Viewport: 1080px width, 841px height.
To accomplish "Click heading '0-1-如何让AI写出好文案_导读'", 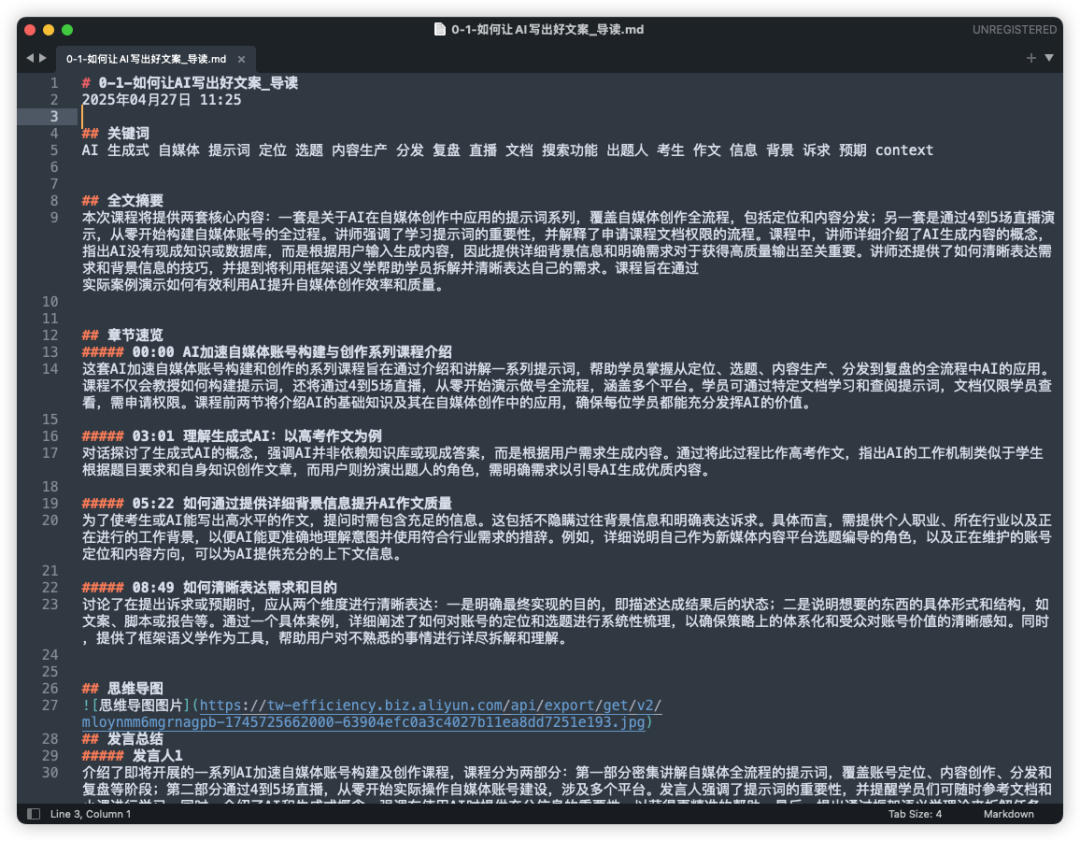I will (198, 83).
